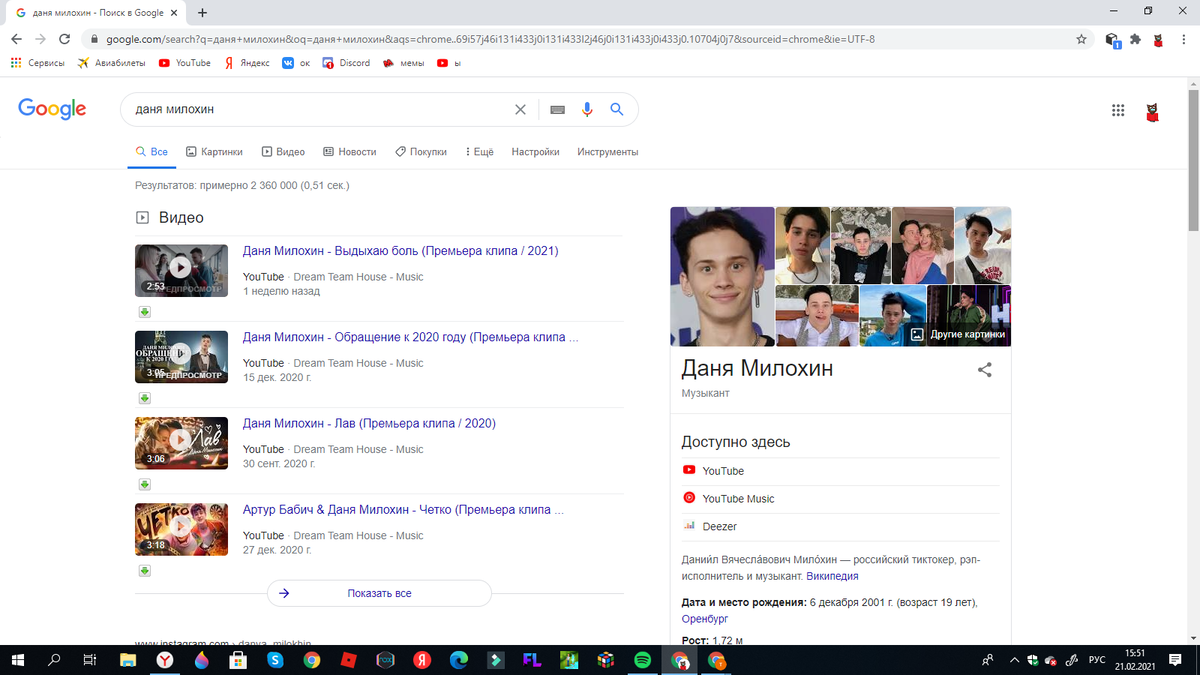Clear the search box with the X

pyautogui.click(x=520, y=110)
